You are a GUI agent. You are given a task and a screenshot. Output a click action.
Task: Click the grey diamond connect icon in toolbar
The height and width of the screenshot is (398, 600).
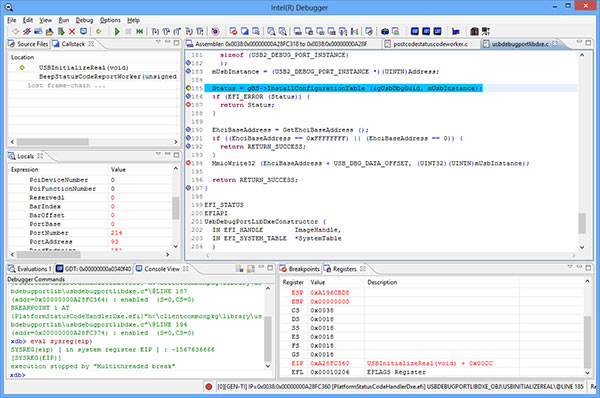pos(15,31)
